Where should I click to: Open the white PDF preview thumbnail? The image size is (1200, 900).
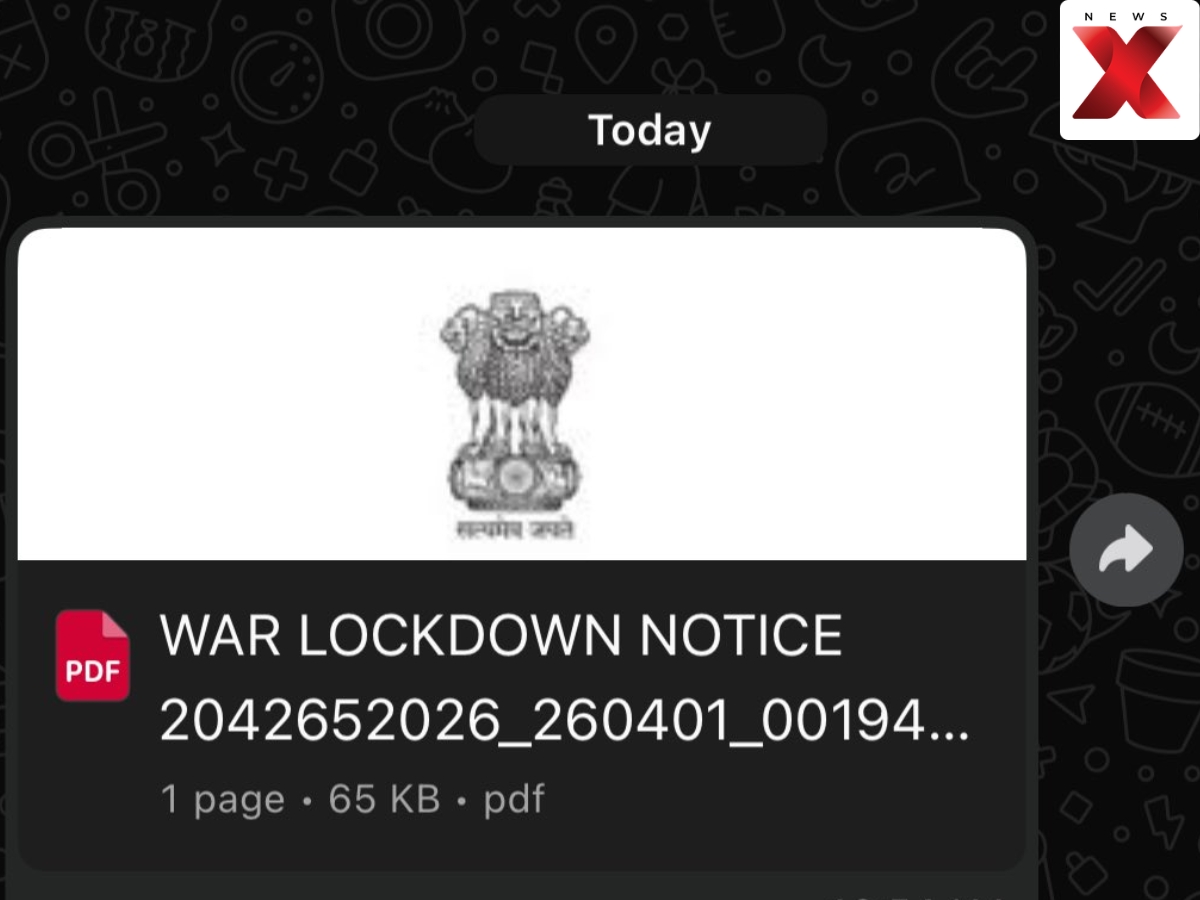(x=522, y=394)
